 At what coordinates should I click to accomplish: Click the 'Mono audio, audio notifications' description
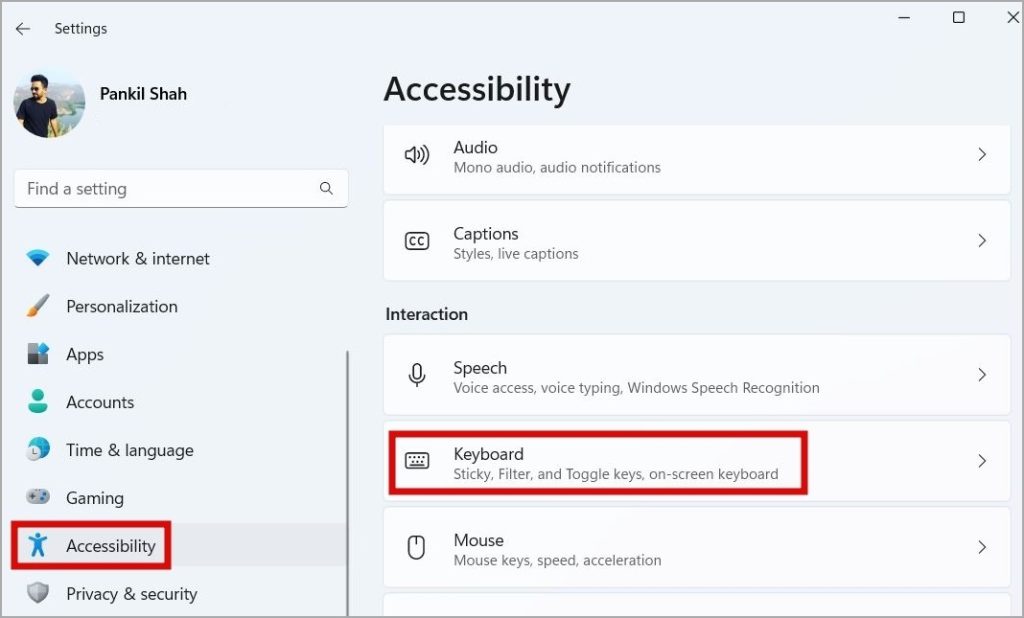pyautogui.click(x=557, y=168)
